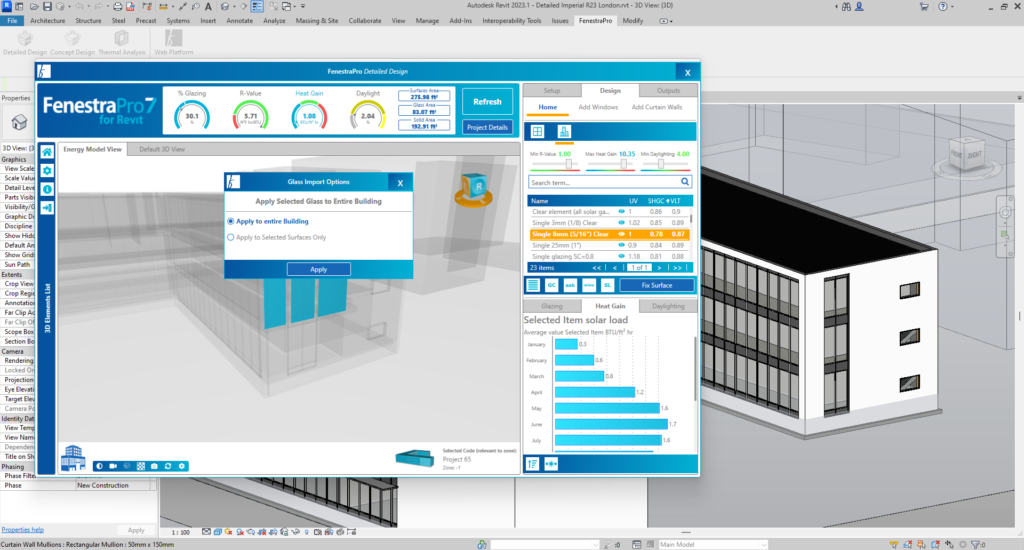Viewport: 1024px width, 550px height.
Task: Adjust the Min Daylighting slider handle
Action: click(661, 164)
